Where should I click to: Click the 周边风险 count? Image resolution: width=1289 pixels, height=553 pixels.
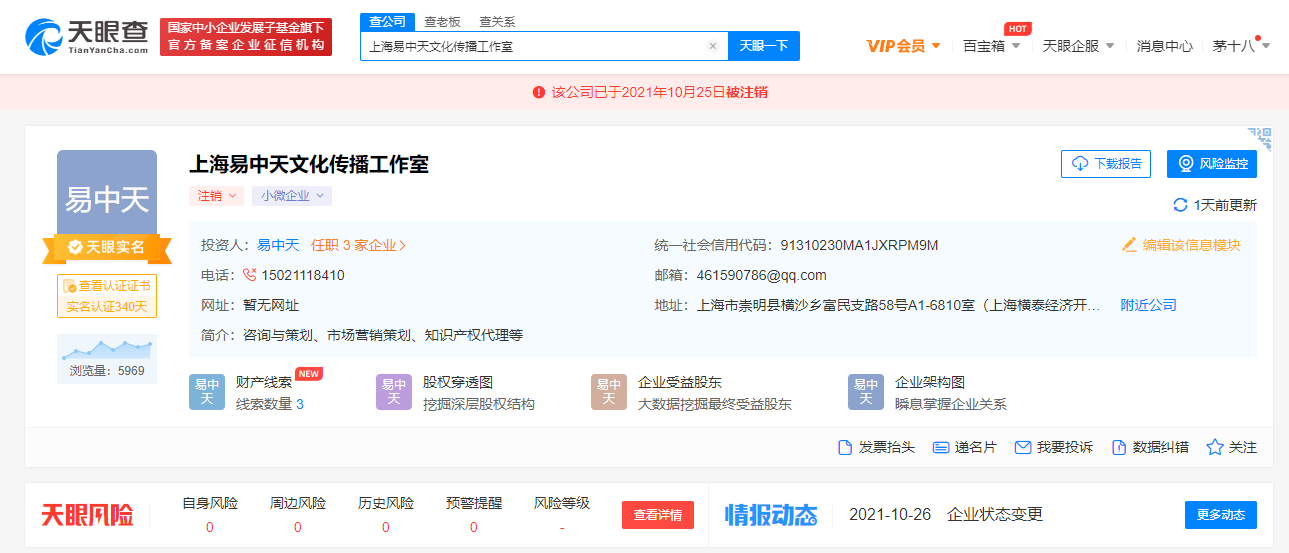point(298,527)
